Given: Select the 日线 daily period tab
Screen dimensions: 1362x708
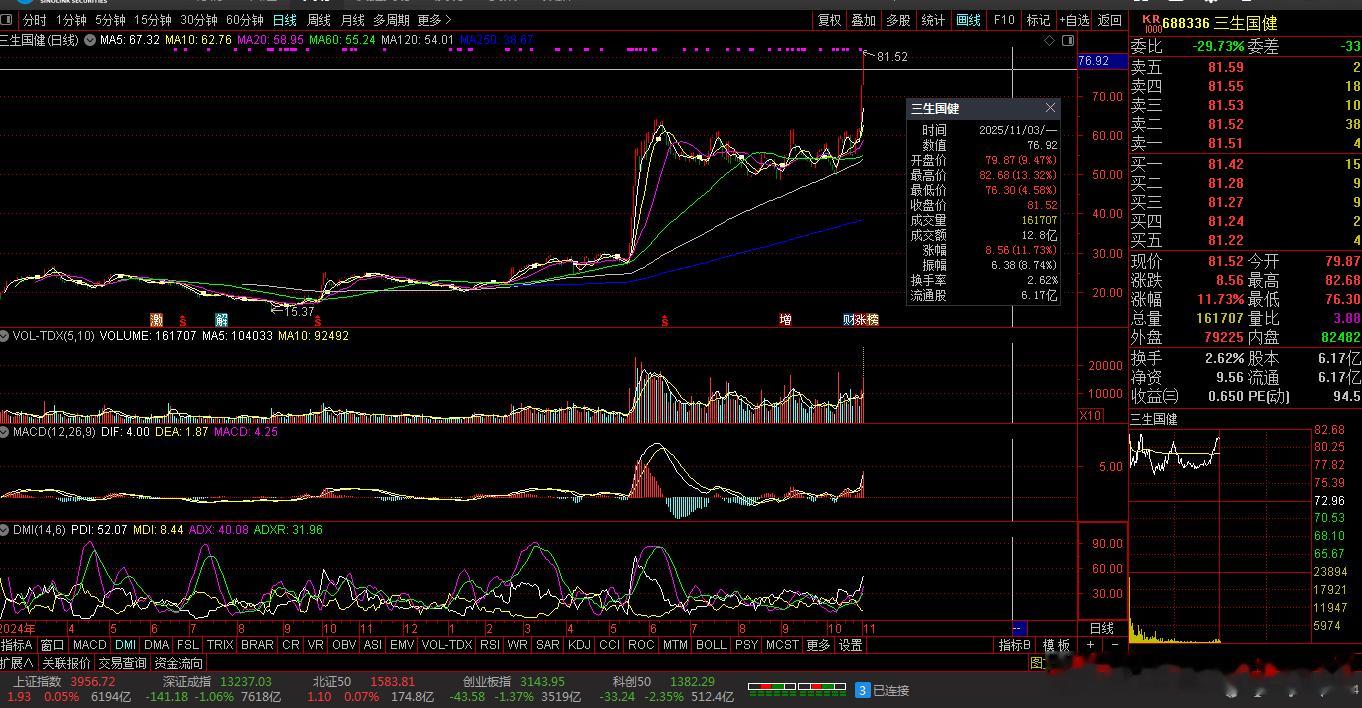Looking at the screenshot, I should coord(285,20).
